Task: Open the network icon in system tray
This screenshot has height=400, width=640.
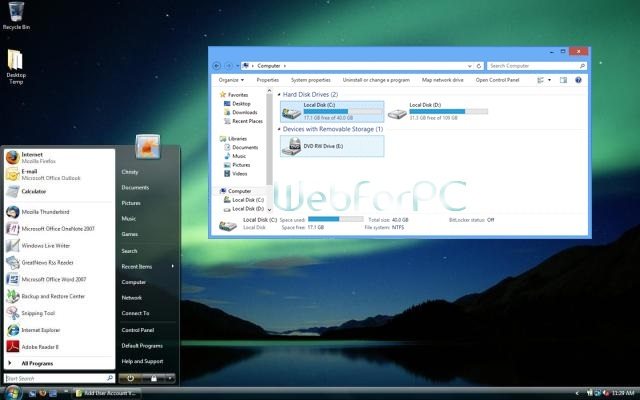Action: click(598, 393)
